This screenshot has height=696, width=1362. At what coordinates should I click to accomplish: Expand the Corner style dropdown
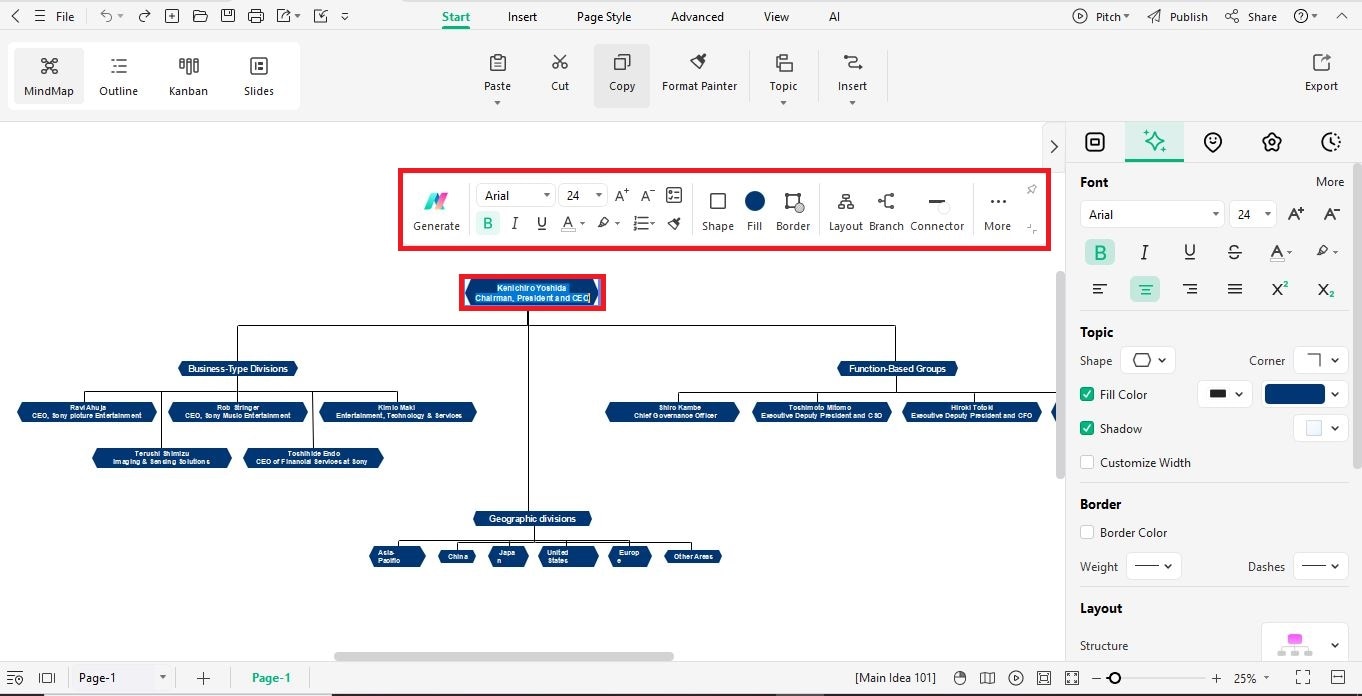tap(1321, 360)
